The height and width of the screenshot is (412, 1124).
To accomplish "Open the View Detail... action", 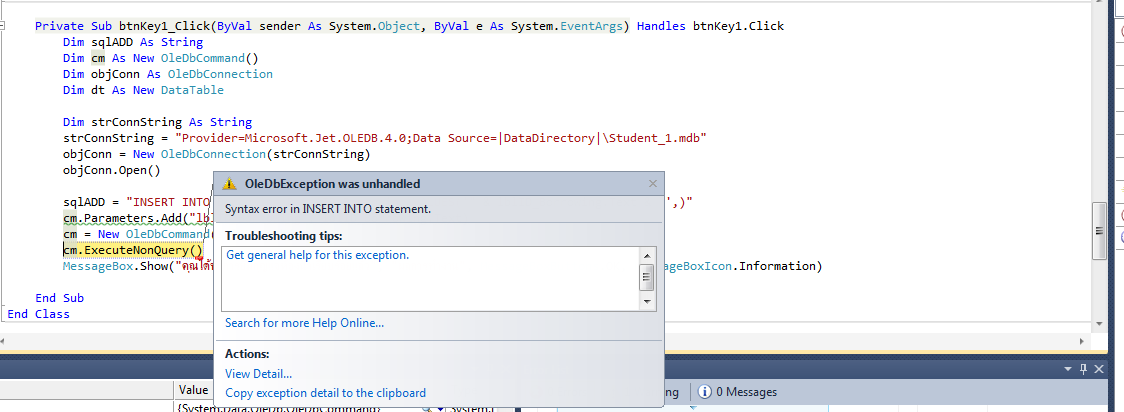I will click(x=258, y=374).
